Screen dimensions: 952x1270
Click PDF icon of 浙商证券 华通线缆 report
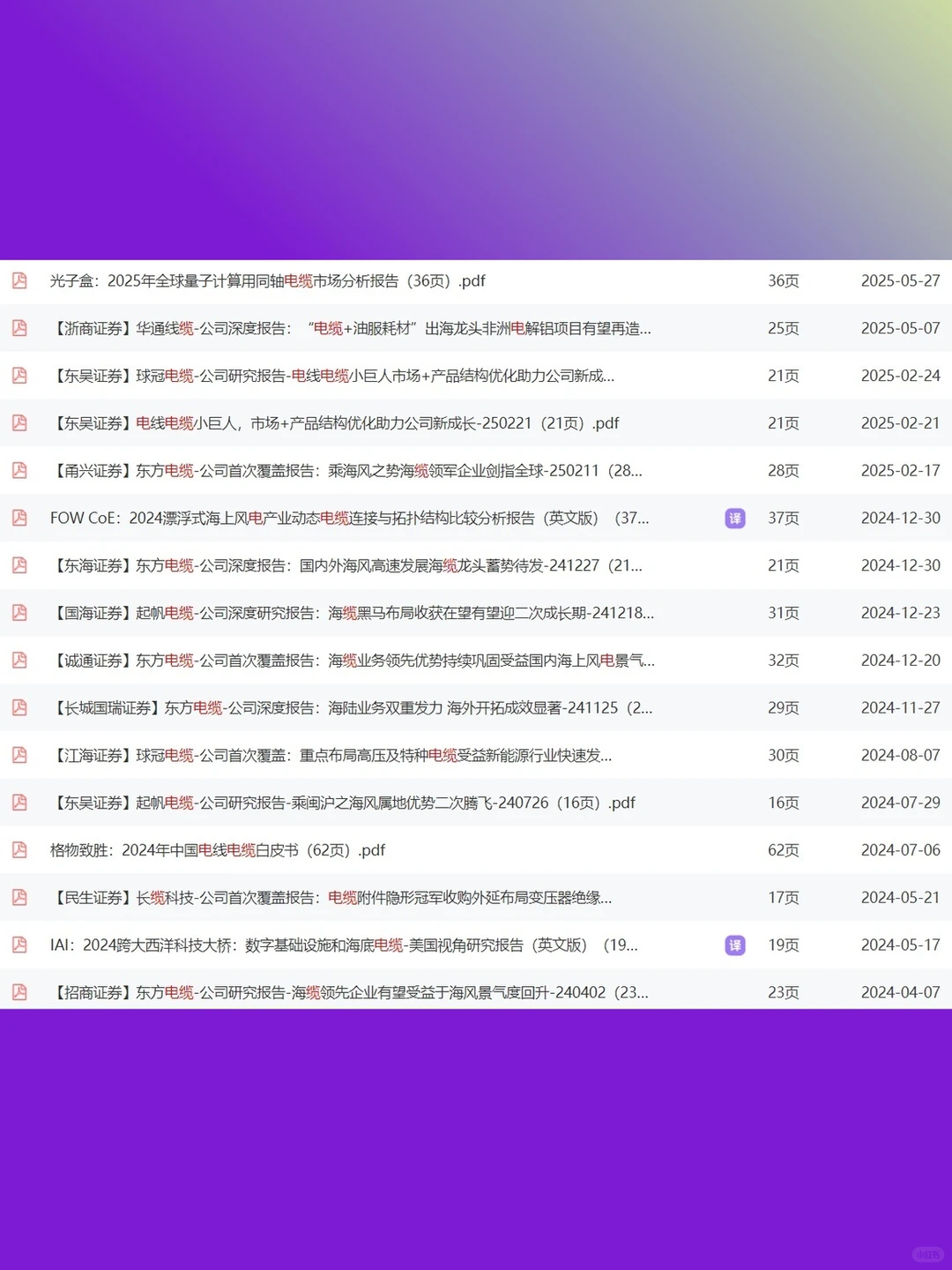(19, 328)
